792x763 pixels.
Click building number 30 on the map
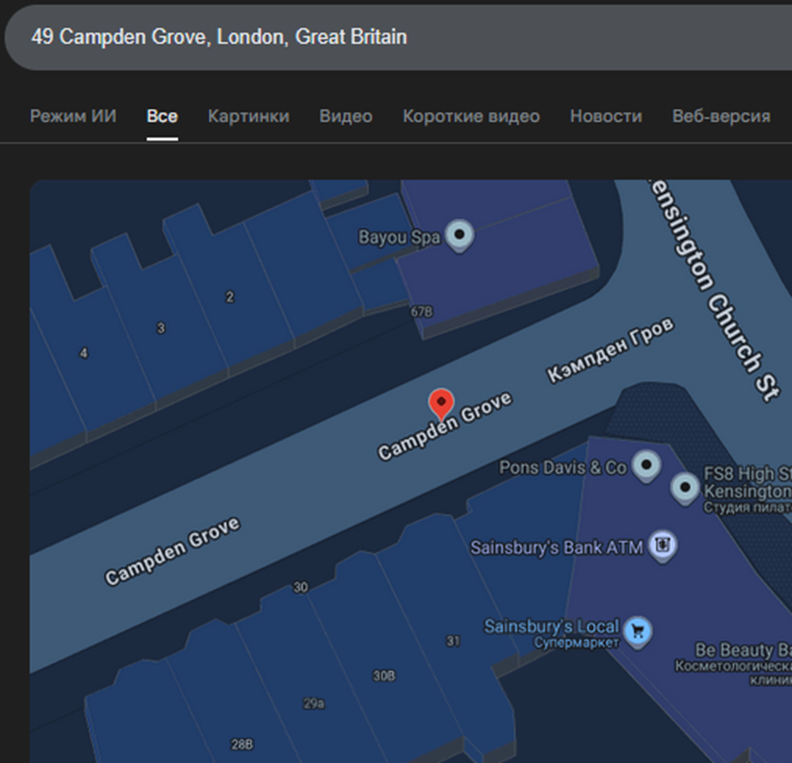click(x=301, y=587)
